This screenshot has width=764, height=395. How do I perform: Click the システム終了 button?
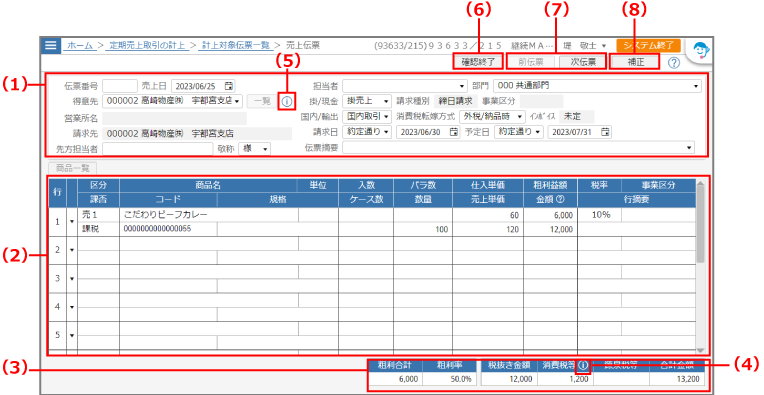pos(648,45)
